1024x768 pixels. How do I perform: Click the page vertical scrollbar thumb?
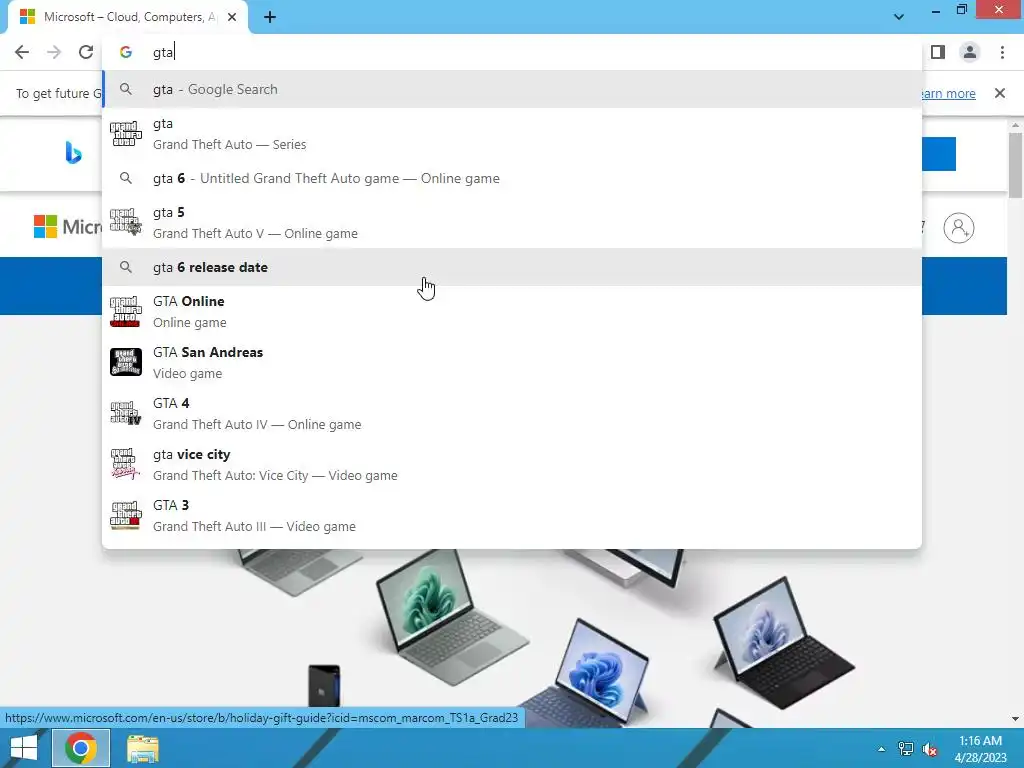(1016, 165)
